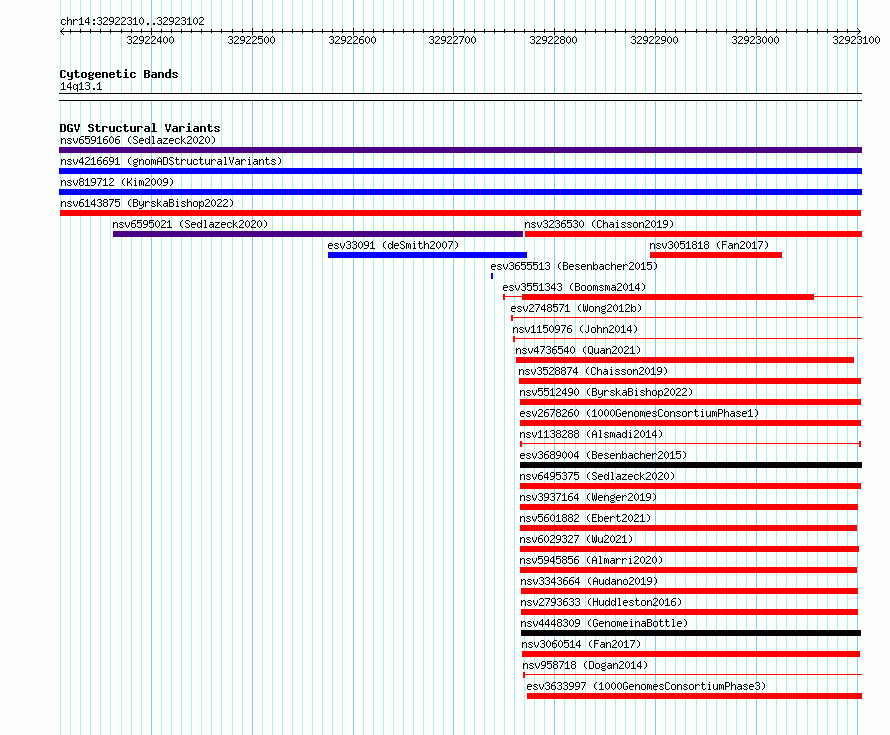Select nsv1150976 (John2014) label
Viewport: 890px width, 735px height.
click(x=575, y=329)
